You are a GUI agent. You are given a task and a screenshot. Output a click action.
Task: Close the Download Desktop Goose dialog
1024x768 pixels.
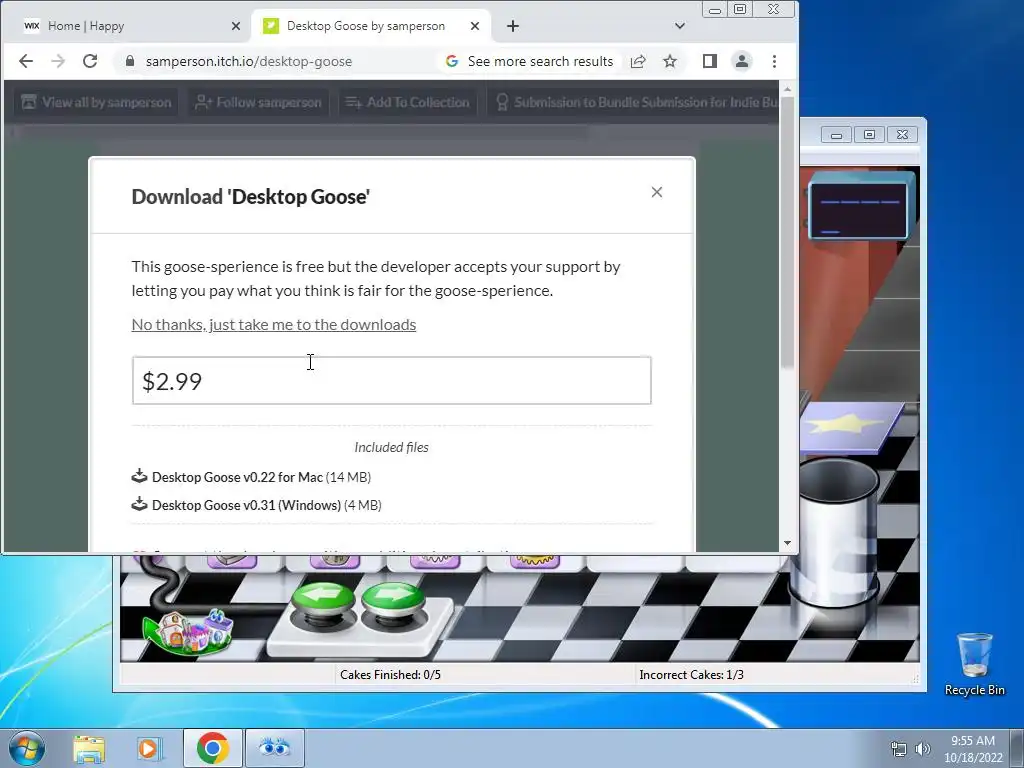click(657, 192)
